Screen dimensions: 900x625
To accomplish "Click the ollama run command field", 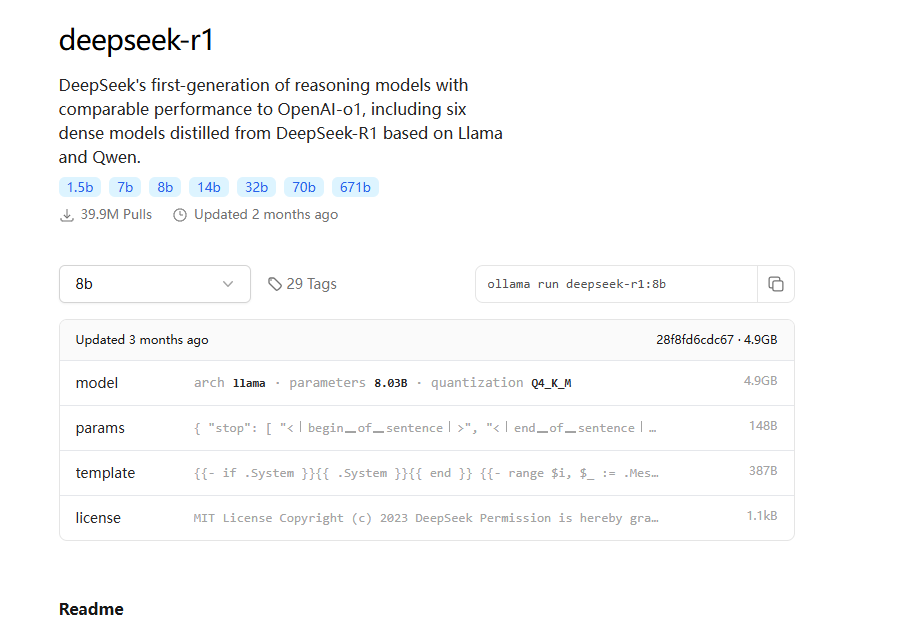I will tap(616, 284).
